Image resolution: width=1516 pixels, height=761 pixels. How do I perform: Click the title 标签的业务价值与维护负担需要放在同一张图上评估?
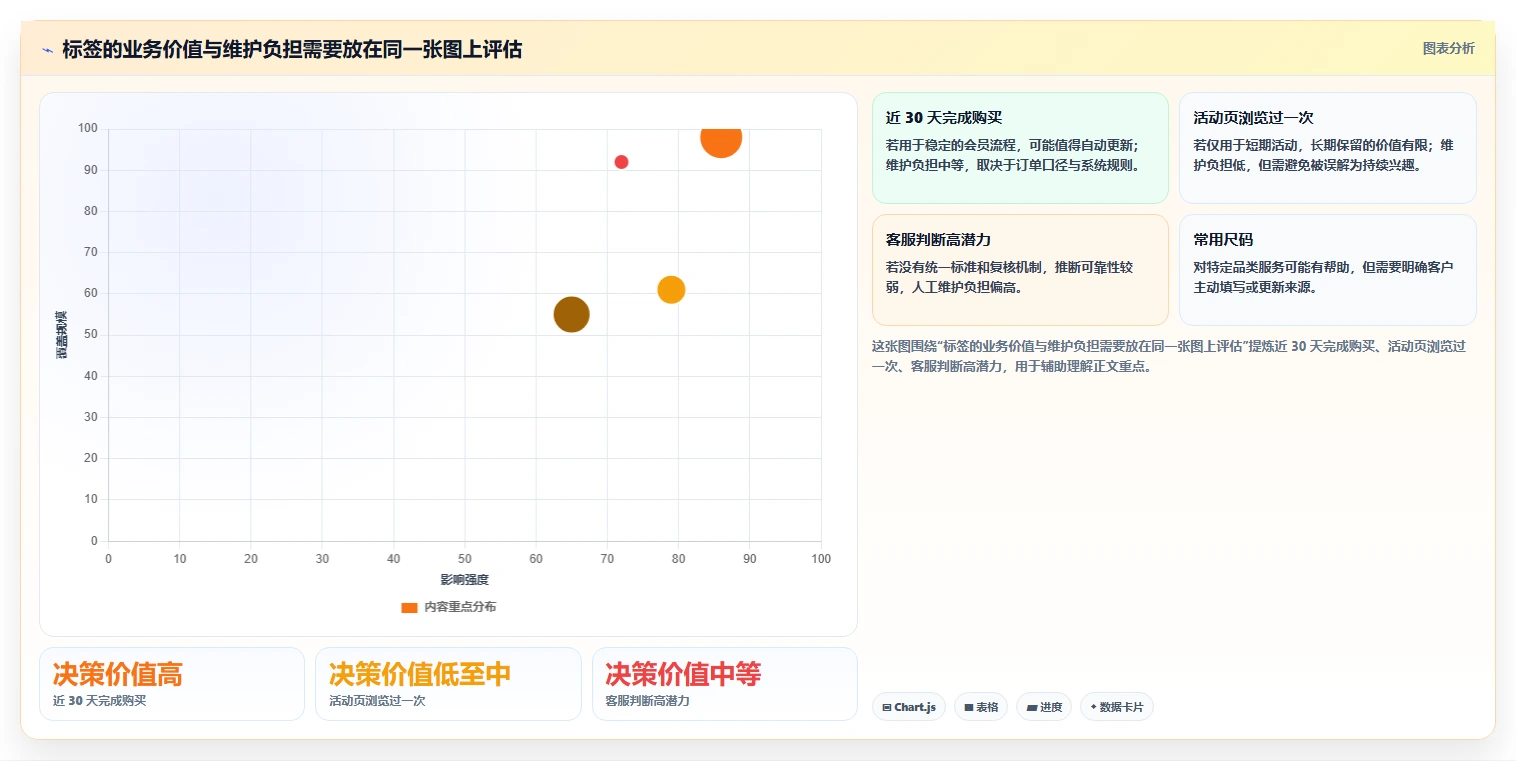point(292,49)
